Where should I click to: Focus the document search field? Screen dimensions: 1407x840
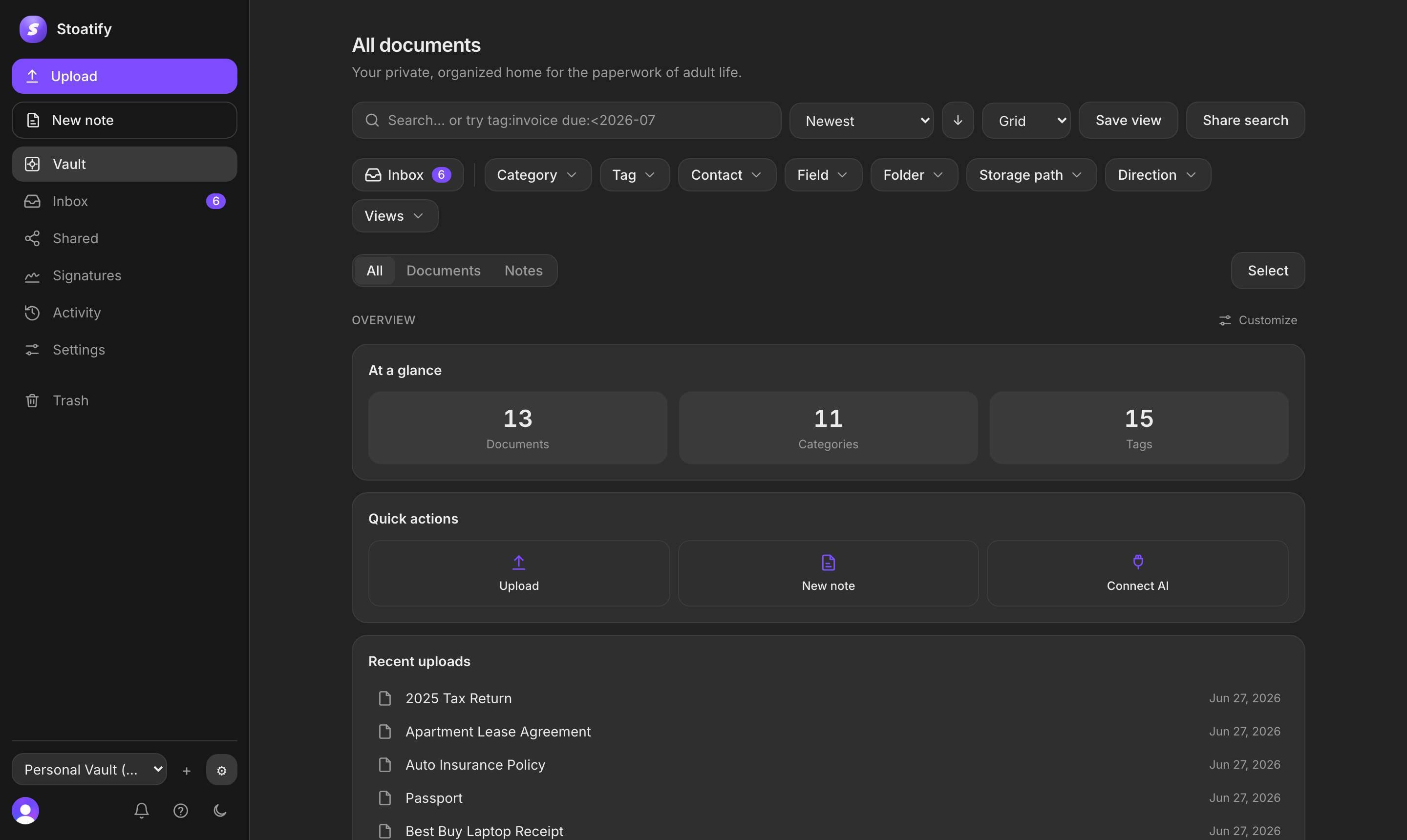click(566, 120)
